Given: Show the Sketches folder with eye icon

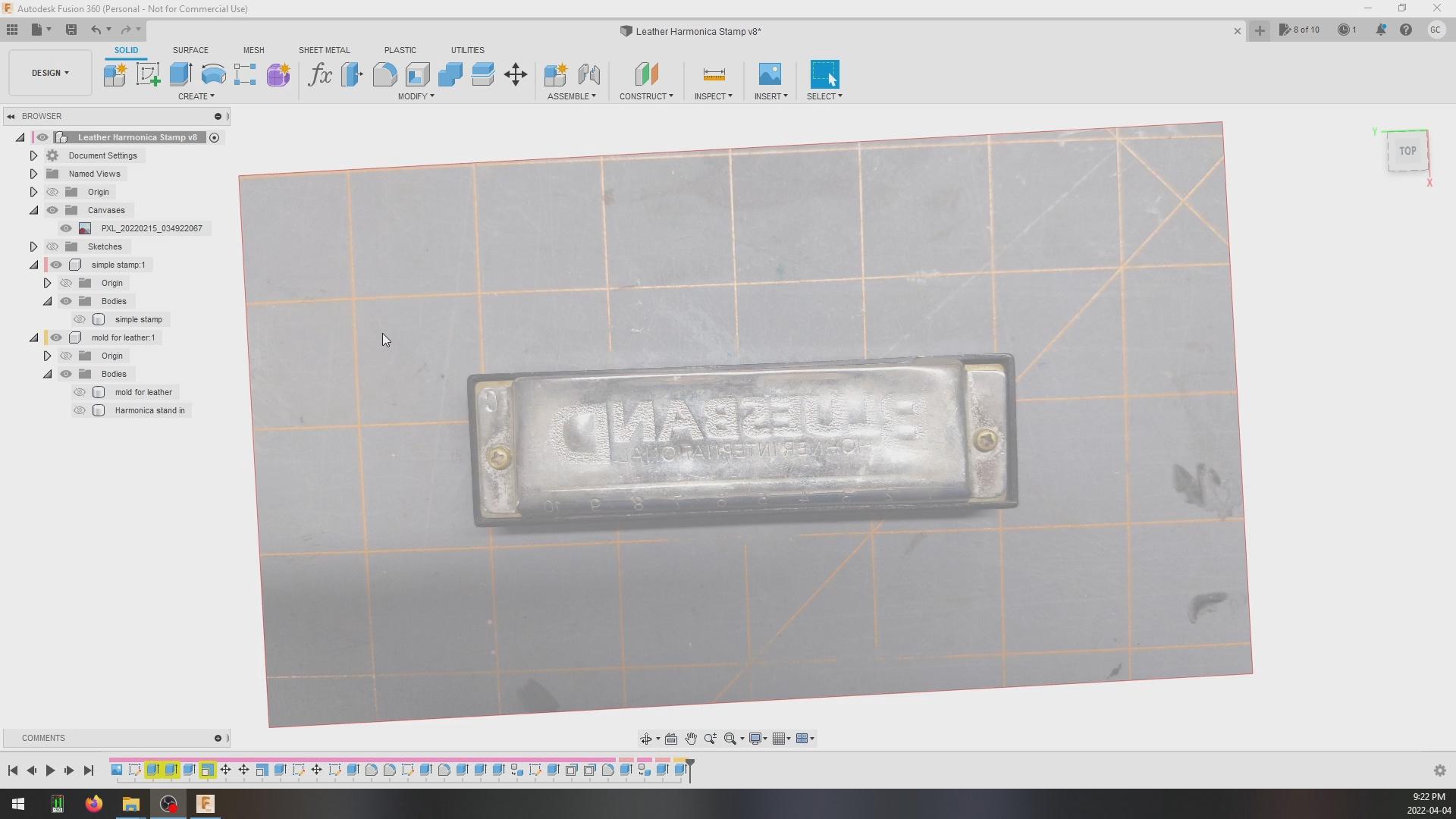Looking at the screenshot, I should [x=52, y=246].
